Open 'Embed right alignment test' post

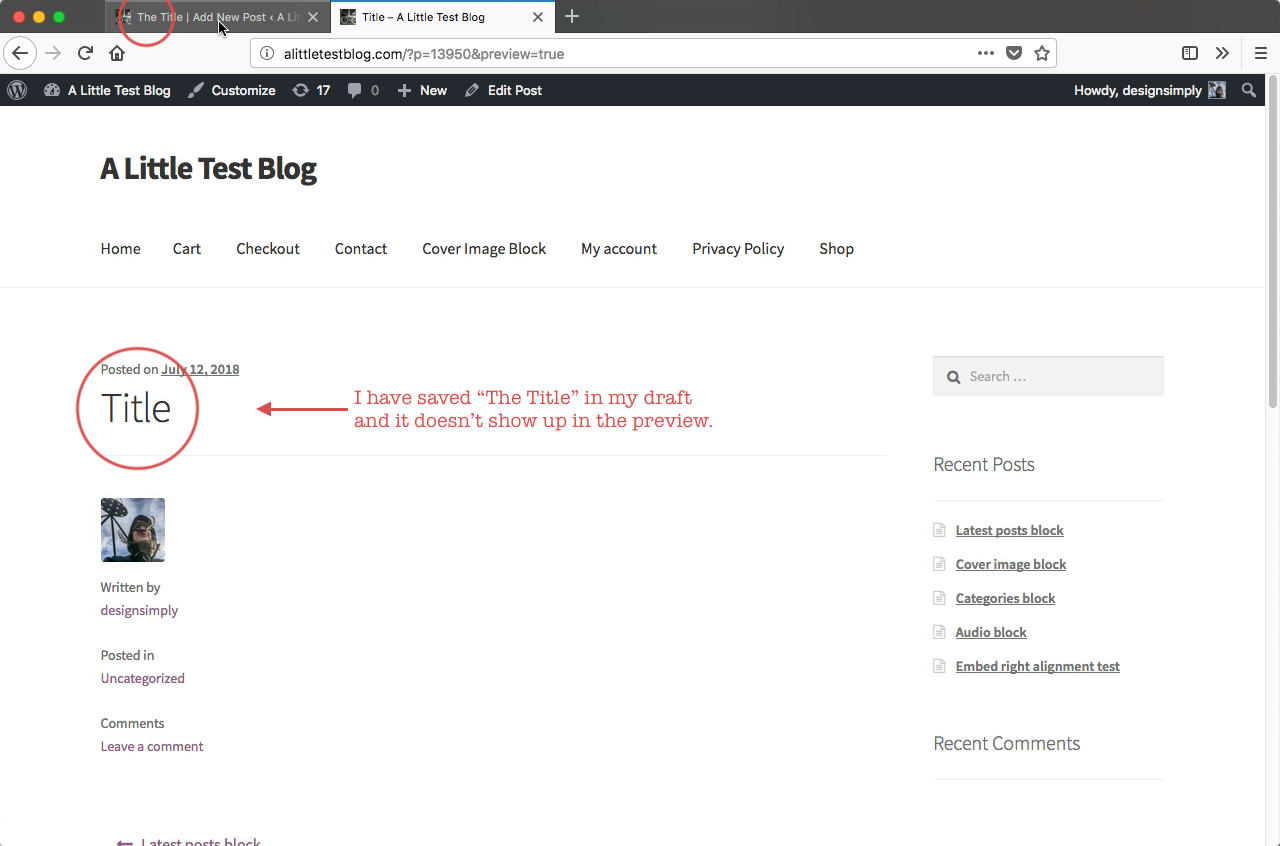pos(1037,666)
